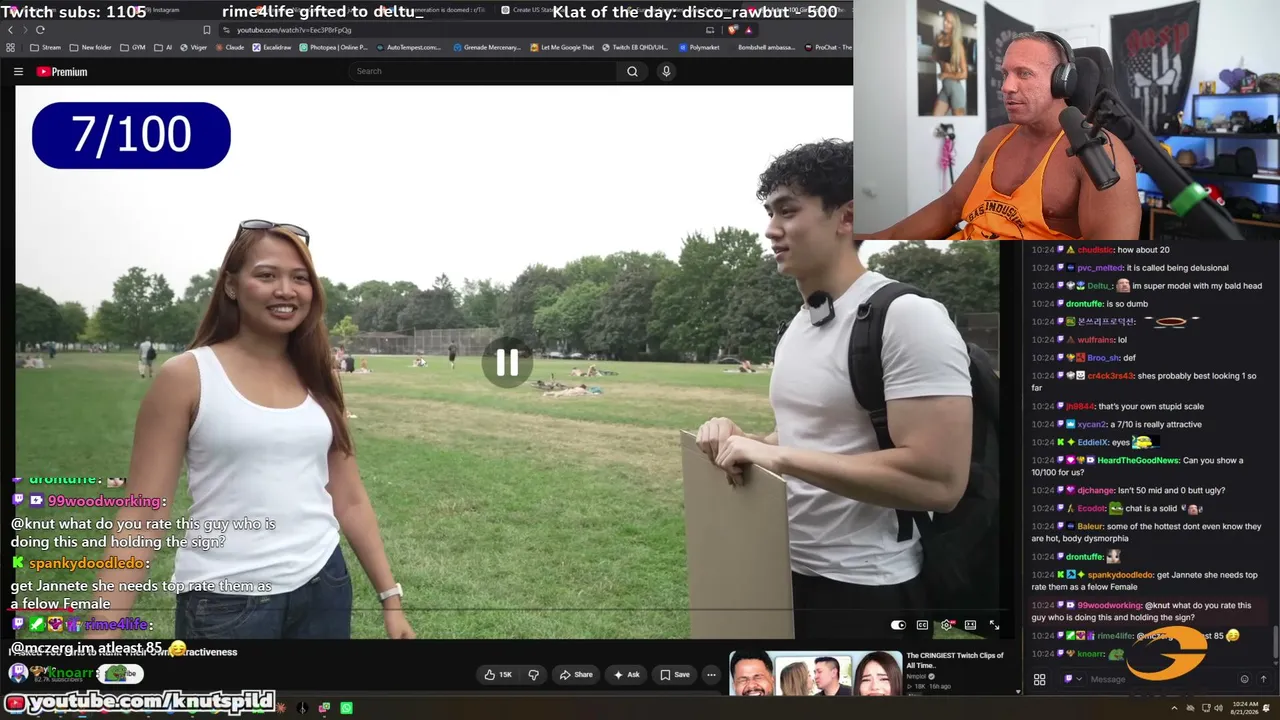Click username spankydoodledo in chat panel
The height and width of the screenshot is (720, 1280).
click(x=1118, y=575)
